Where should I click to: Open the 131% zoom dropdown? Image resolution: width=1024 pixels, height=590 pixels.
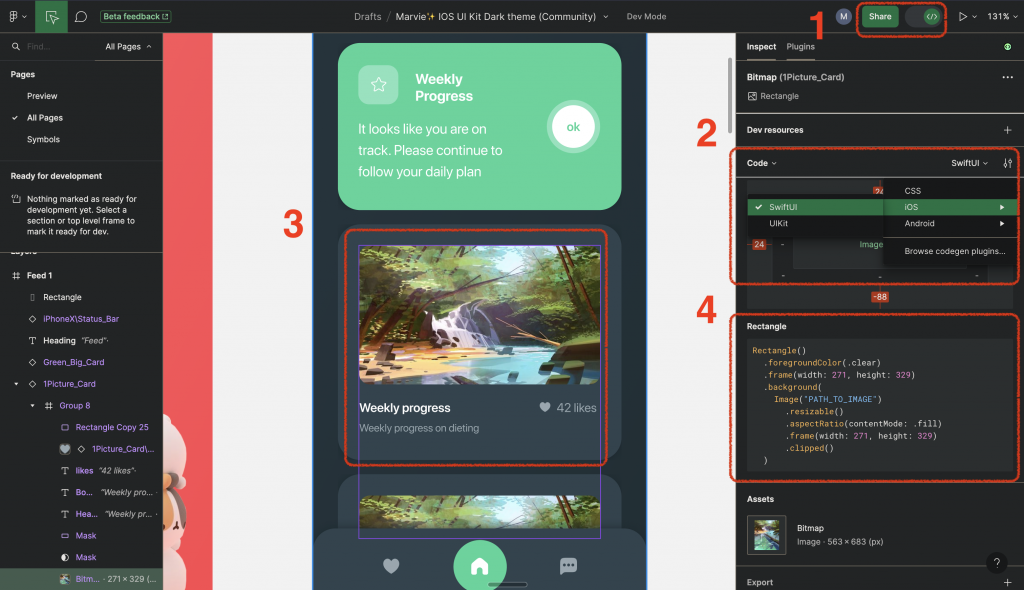coord(1002,16)
